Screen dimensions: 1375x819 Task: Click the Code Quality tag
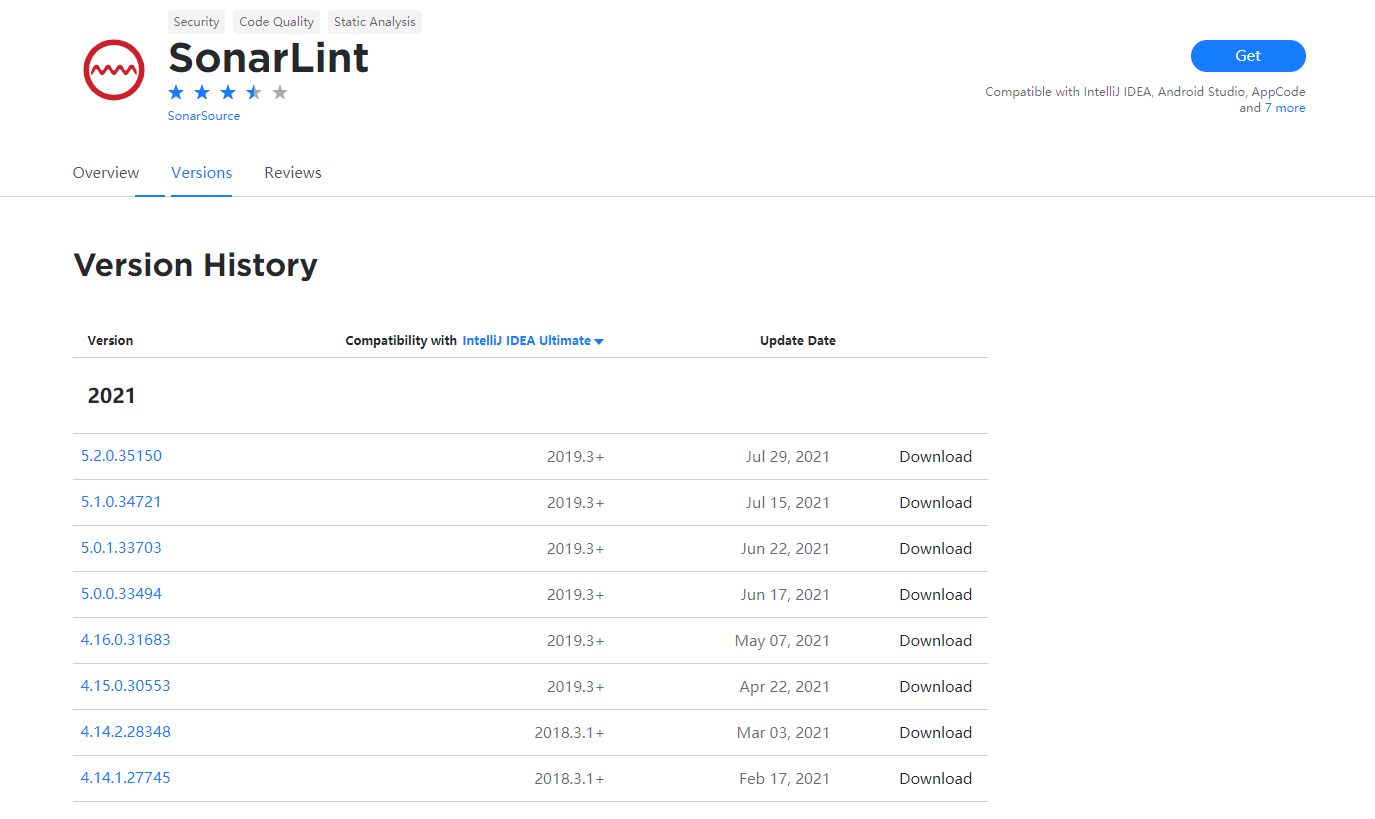[277, 22]
